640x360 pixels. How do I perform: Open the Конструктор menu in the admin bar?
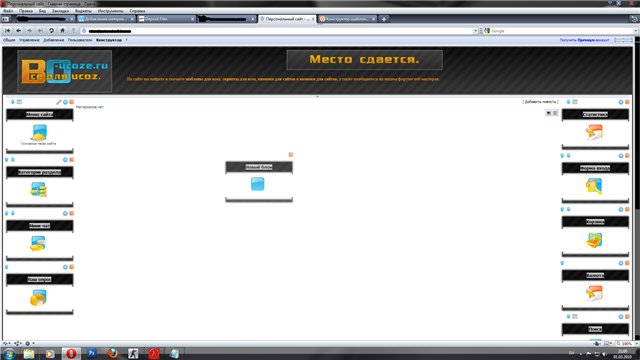(x=109, y=40)
